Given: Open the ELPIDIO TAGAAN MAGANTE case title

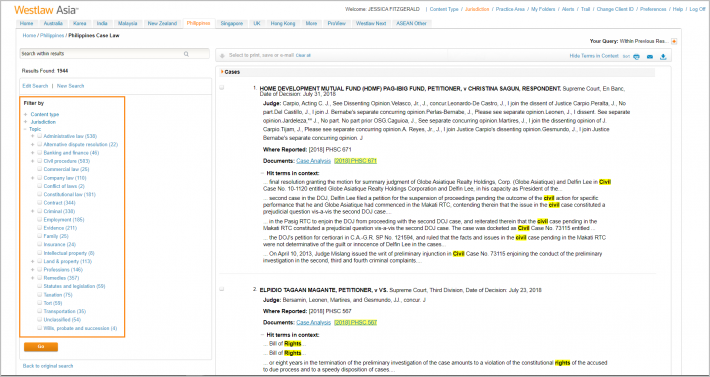Looking at the screenshot, I should (324, 290).
